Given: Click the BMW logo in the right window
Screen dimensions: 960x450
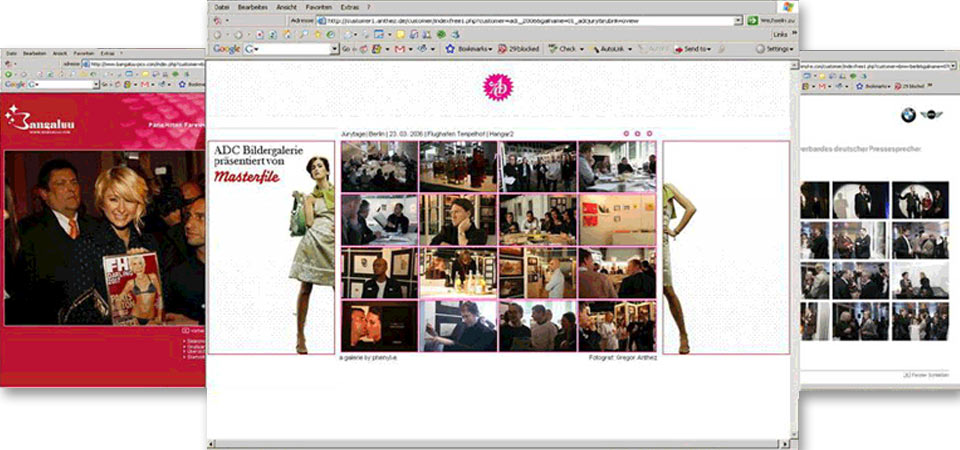Looking at the screenshot, I should pyautogui.click(x=908, y=114).
